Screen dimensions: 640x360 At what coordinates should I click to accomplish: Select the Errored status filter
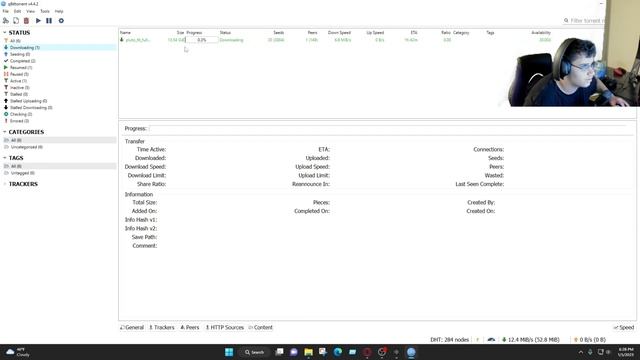(x=19, y=121)
